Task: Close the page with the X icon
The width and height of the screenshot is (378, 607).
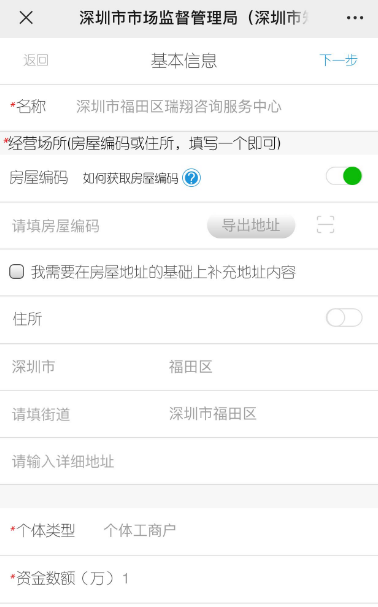Action: 26,17
